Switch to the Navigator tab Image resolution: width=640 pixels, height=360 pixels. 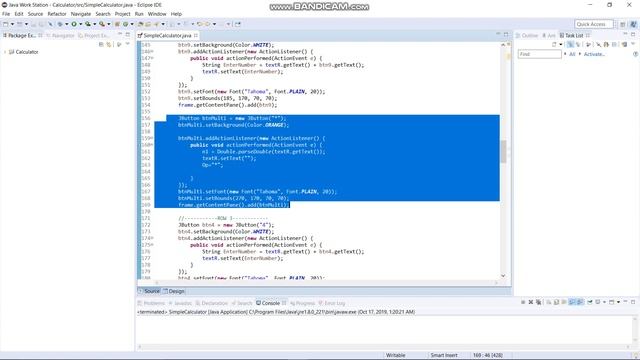click(x=60, y=36)
